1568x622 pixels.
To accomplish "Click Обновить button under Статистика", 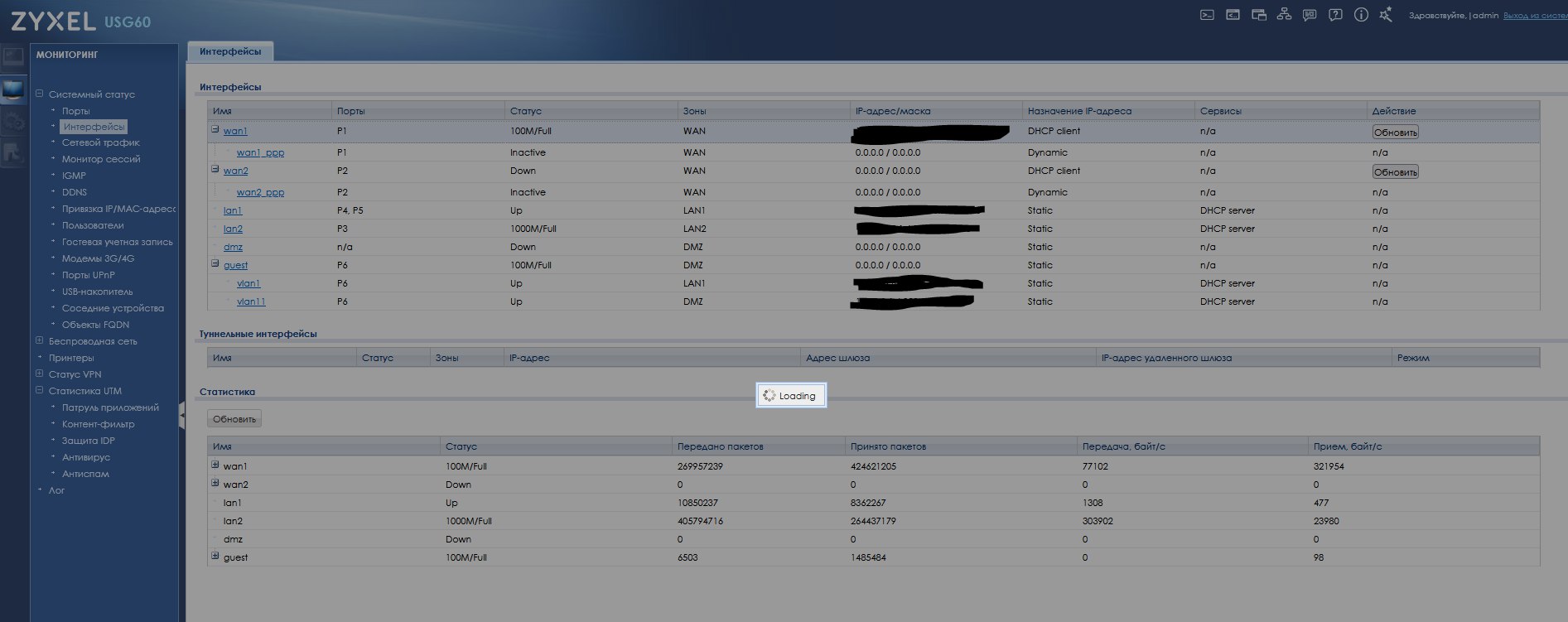I will point(234,419).
